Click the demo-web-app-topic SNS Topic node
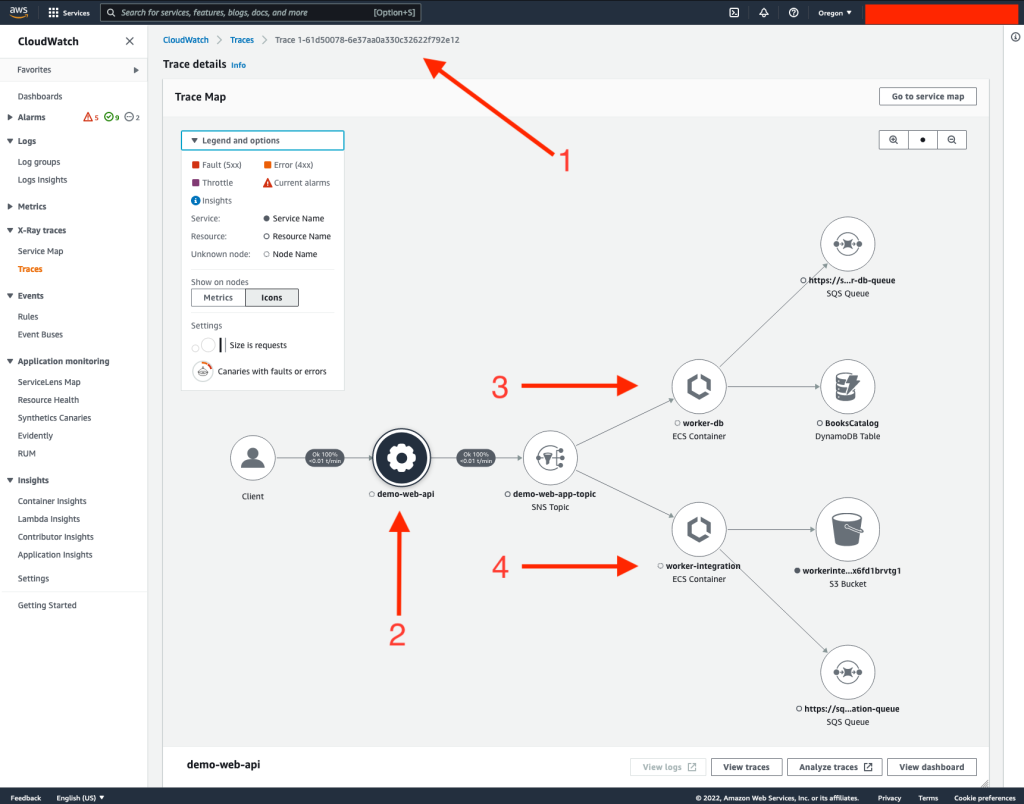The image size is (1024, 804). (551, 458)
